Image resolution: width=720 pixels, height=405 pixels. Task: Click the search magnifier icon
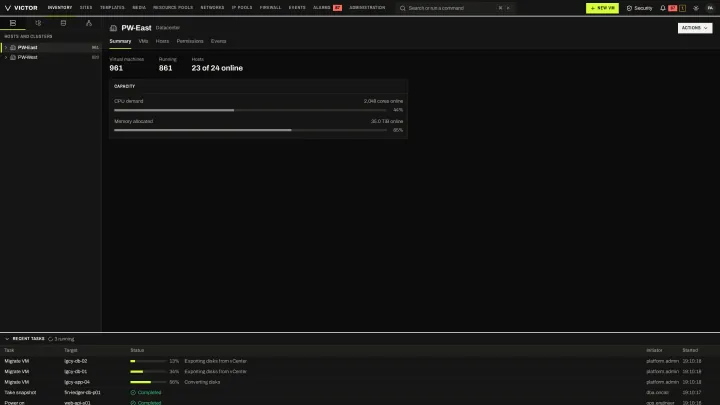(403, 8)
